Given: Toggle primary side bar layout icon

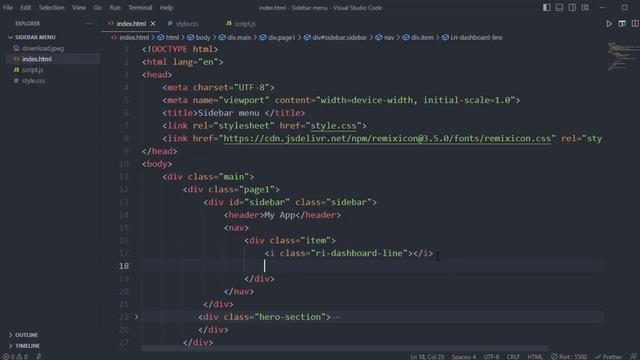Looking at the screenshot, I should [x=547, y=7].
